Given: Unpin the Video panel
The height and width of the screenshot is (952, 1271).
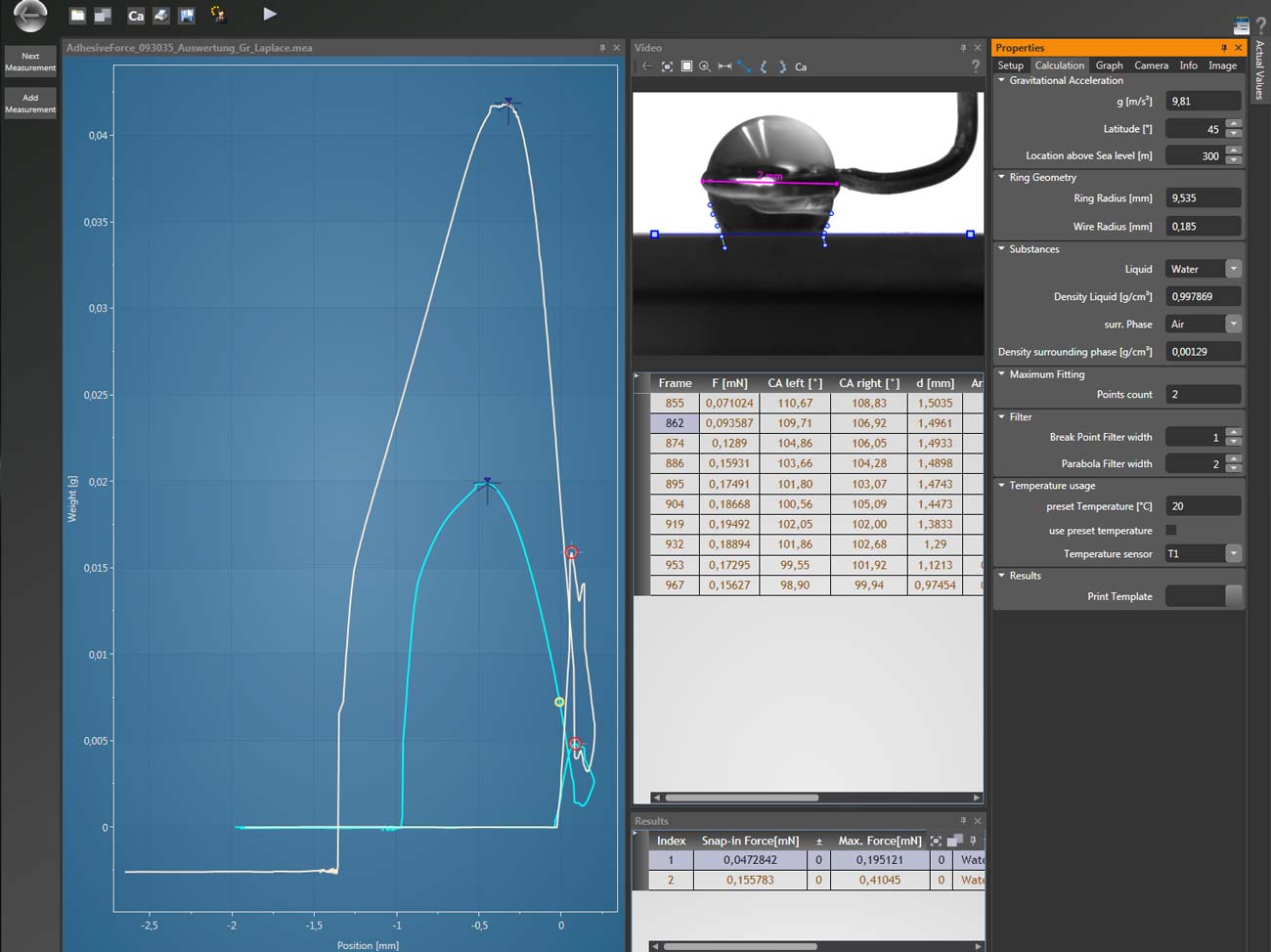Looking at the screenshot, I should click(x=963, y=47).
